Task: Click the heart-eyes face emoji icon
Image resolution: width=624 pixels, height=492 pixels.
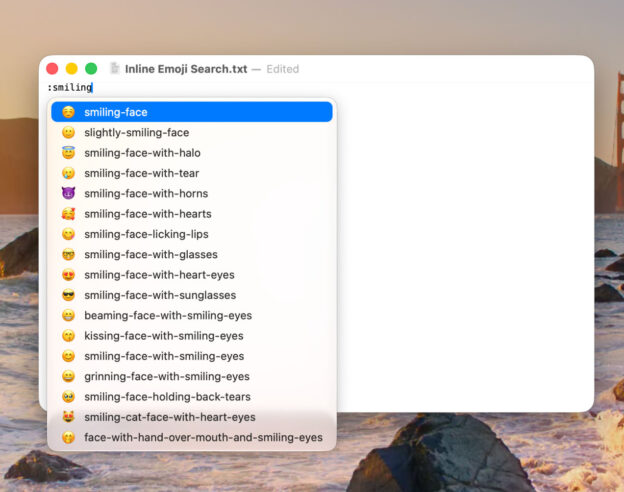Action: click(68, 275)
